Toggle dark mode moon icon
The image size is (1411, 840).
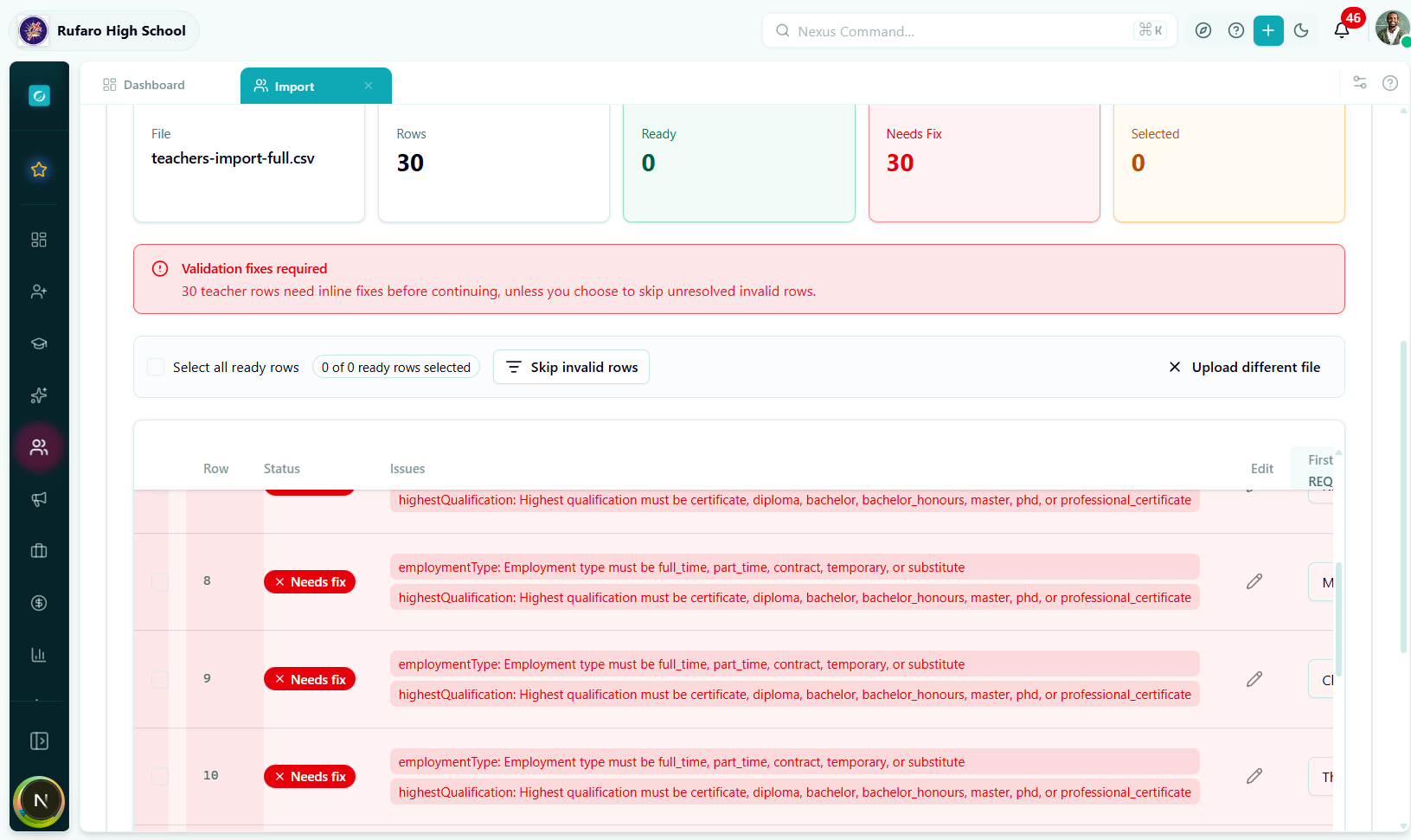point(1301,31)
